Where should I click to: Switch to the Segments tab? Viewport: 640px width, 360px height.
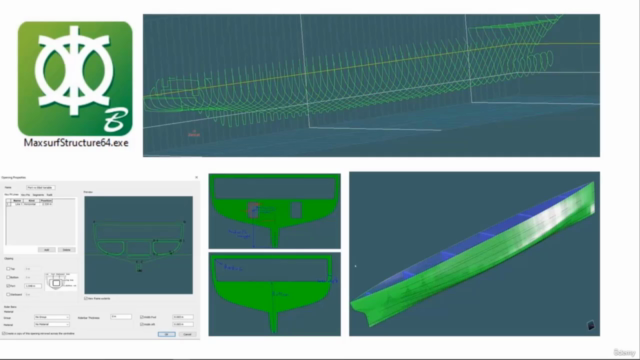click(x=38, y=195)
